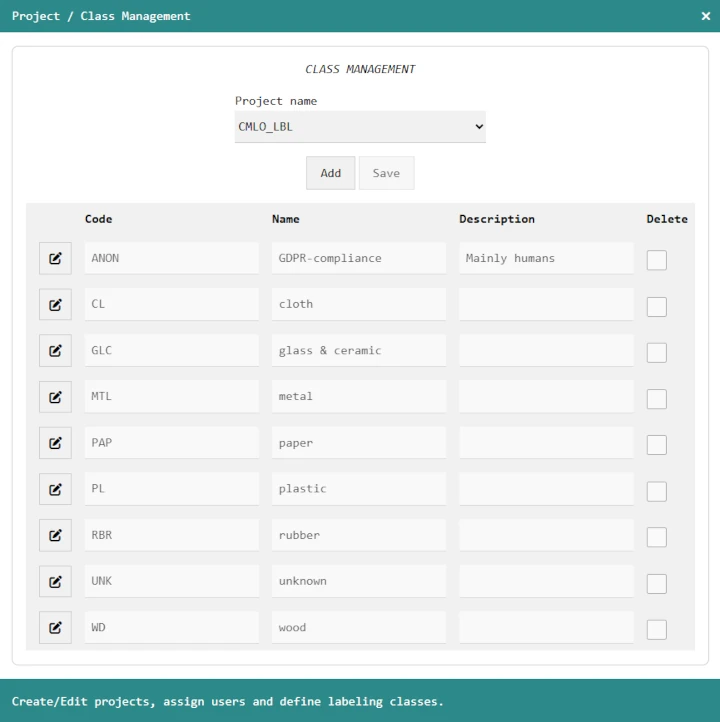The image size is (720, 722).
Task: Click the Add button
Action: click(331, 173)
